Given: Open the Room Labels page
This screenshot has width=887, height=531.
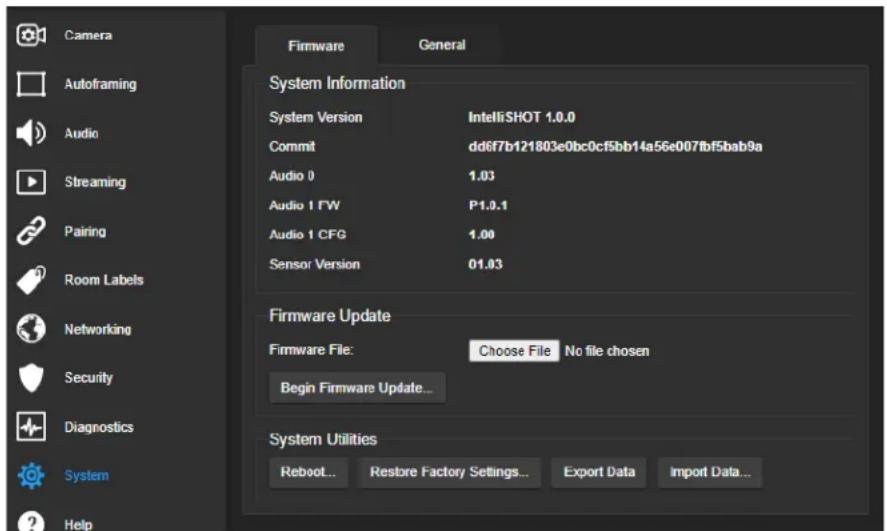Looking at the screenshot, I should (x=104, y=280).
